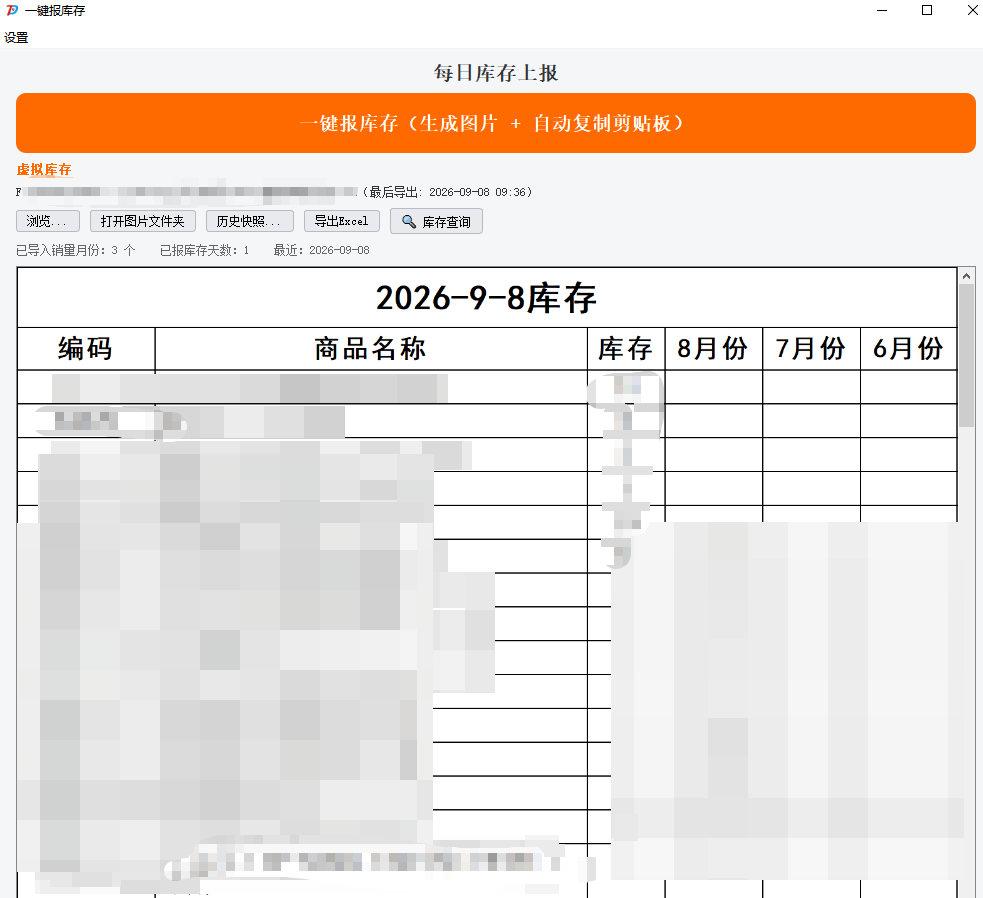
Task: Click the magnifier icon for 库存查询
Action: (x=409, y=221)
